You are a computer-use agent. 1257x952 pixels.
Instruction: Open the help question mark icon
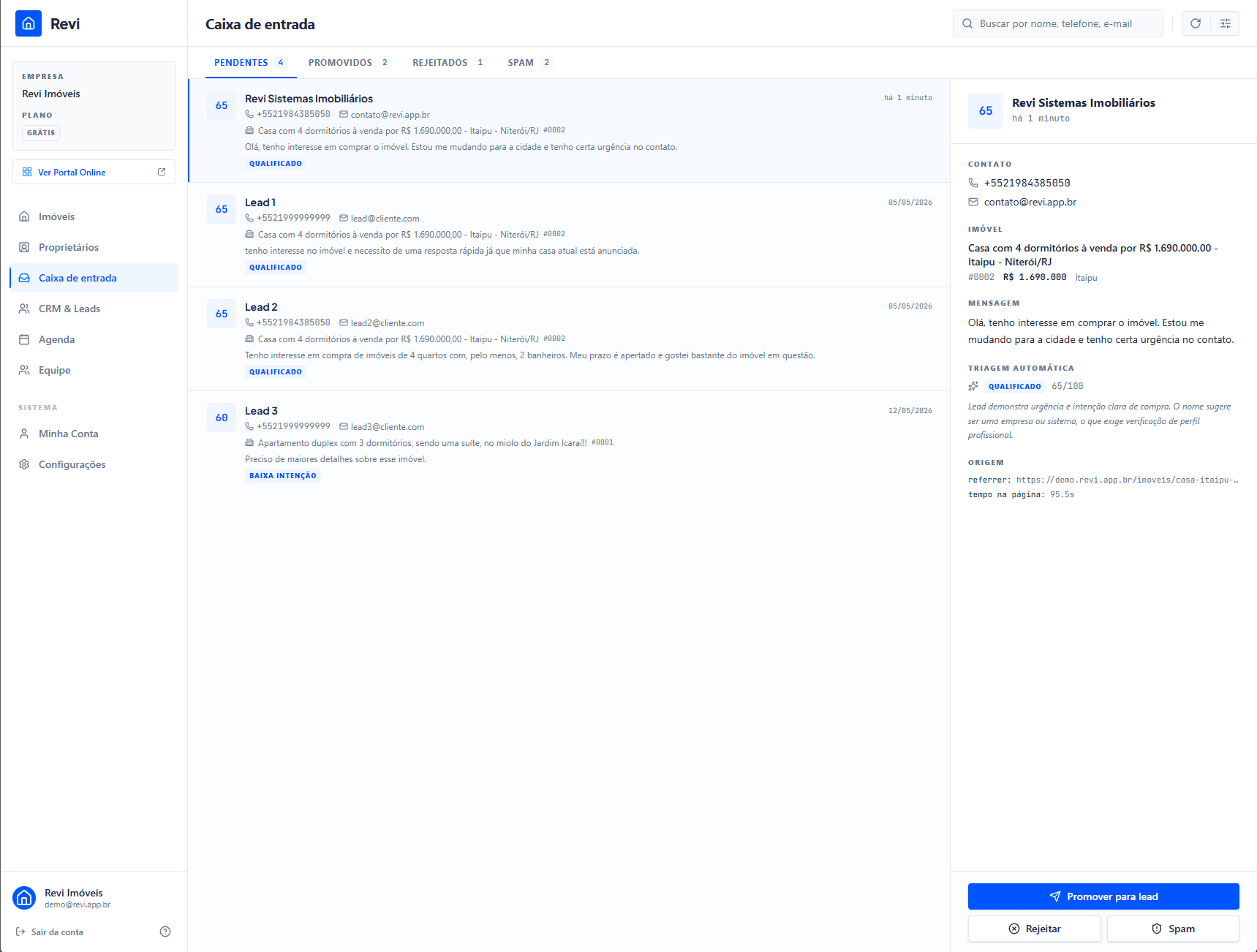click(x=165, y=932)
